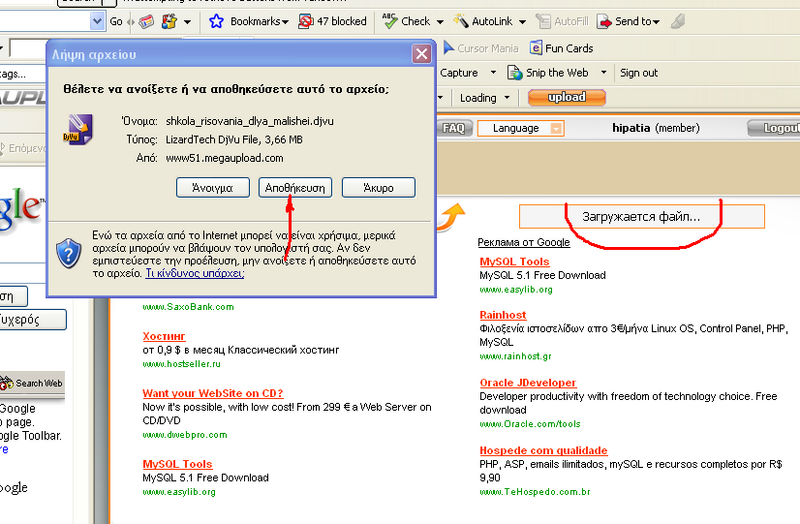Click www.SaxoBank.com URL text
This screenshot has height=524, width=800.
coord(188,307)
